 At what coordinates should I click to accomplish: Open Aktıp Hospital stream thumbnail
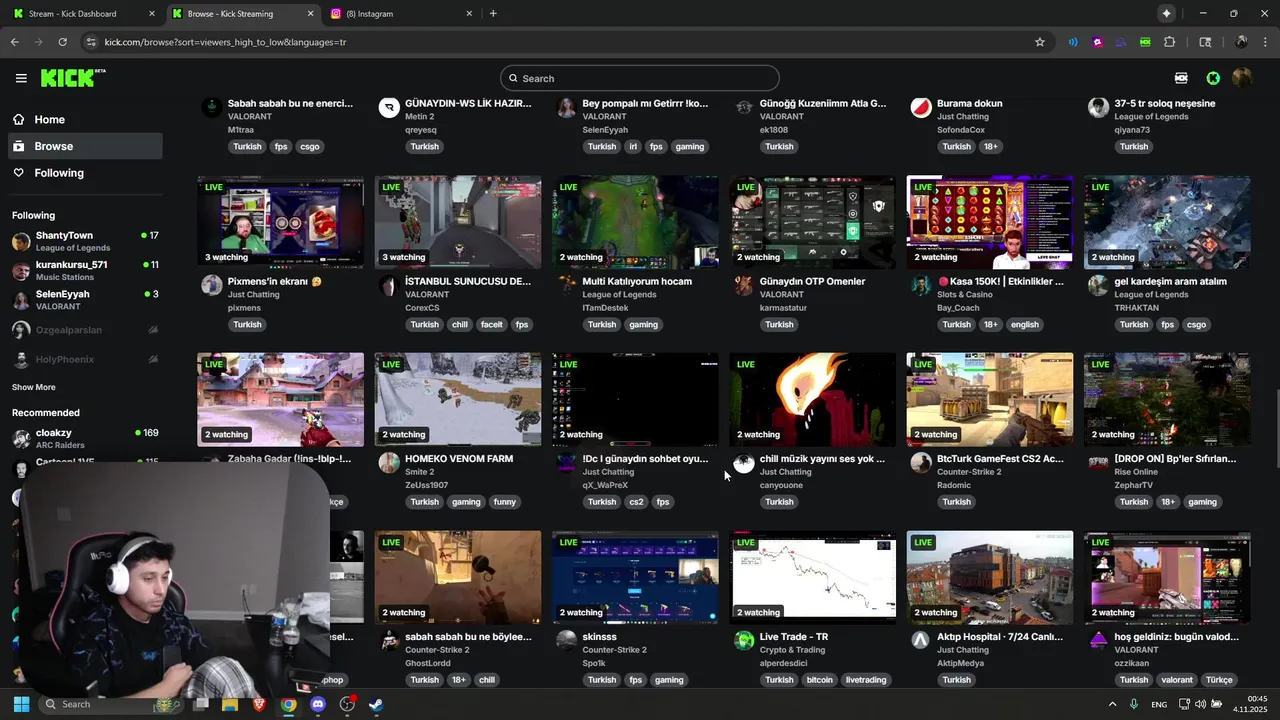coord(990,577)
